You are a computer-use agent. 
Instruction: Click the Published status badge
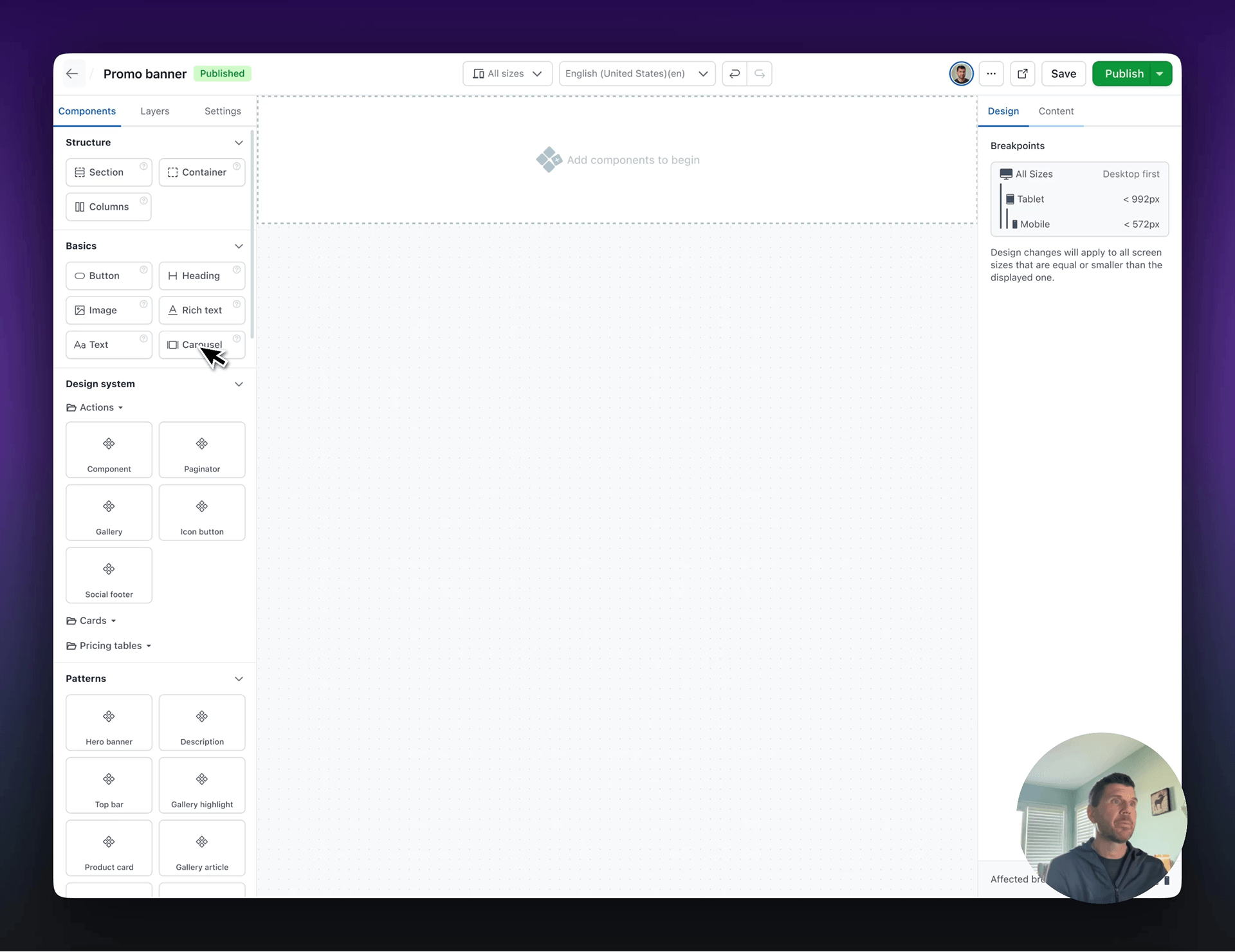point(222,73)
